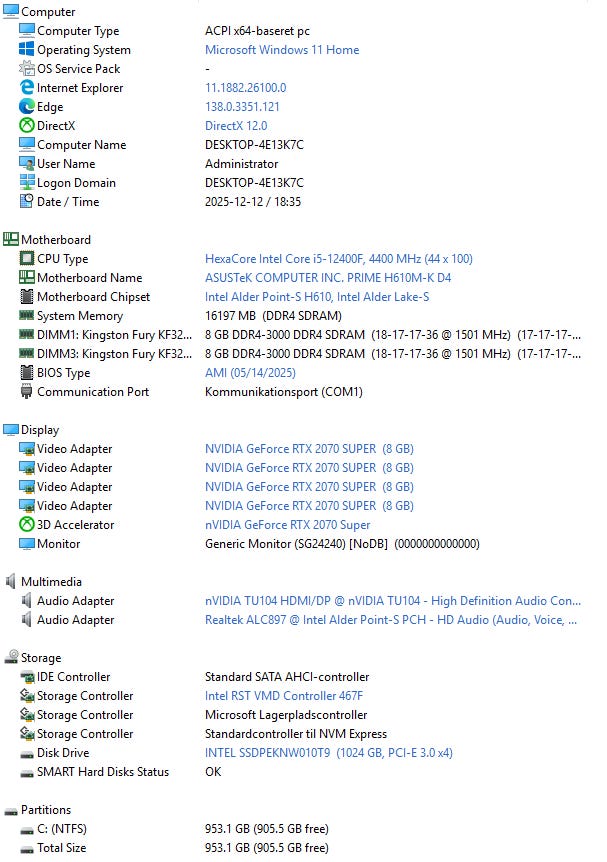Viewport: 607px width, 862px height.
Task: Click the 16197 MB (DDR4 SDRAM) value
Action: 273,316
